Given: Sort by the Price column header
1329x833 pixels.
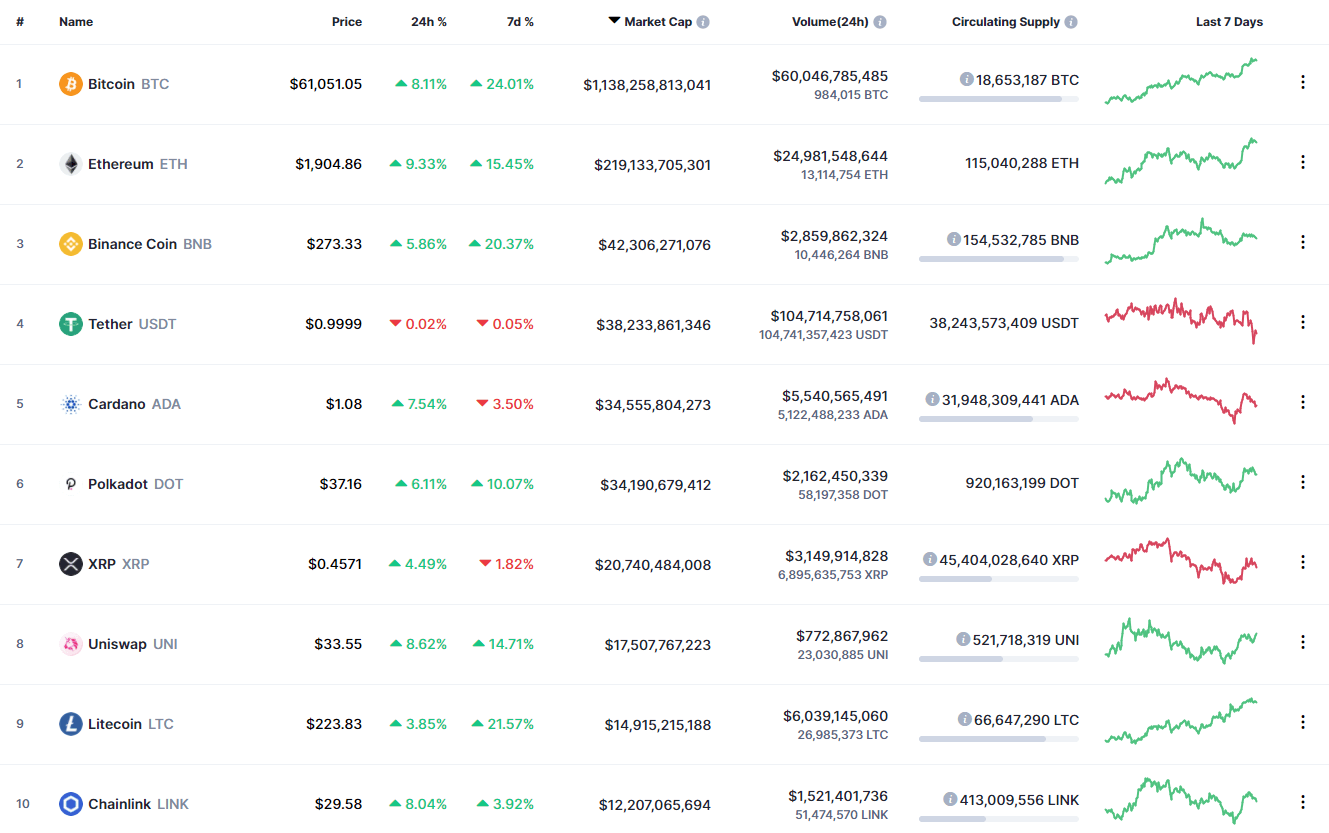Looking at the screenshot, I should coord(347,22).
